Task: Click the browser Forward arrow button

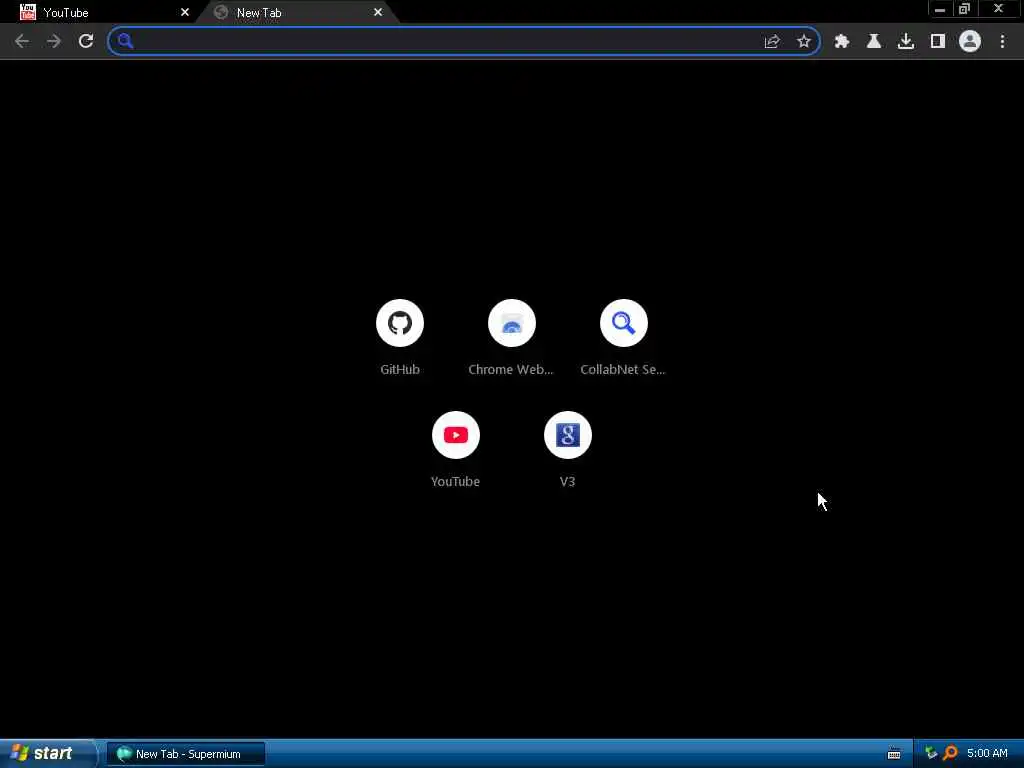Action: tap(54, 41)
